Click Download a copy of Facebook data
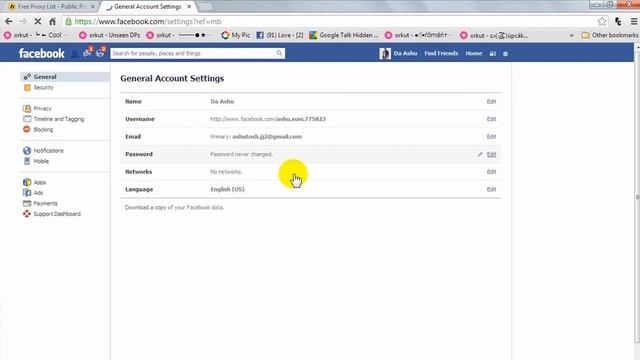This screenshot has height=360, width=640. point(174,207)
